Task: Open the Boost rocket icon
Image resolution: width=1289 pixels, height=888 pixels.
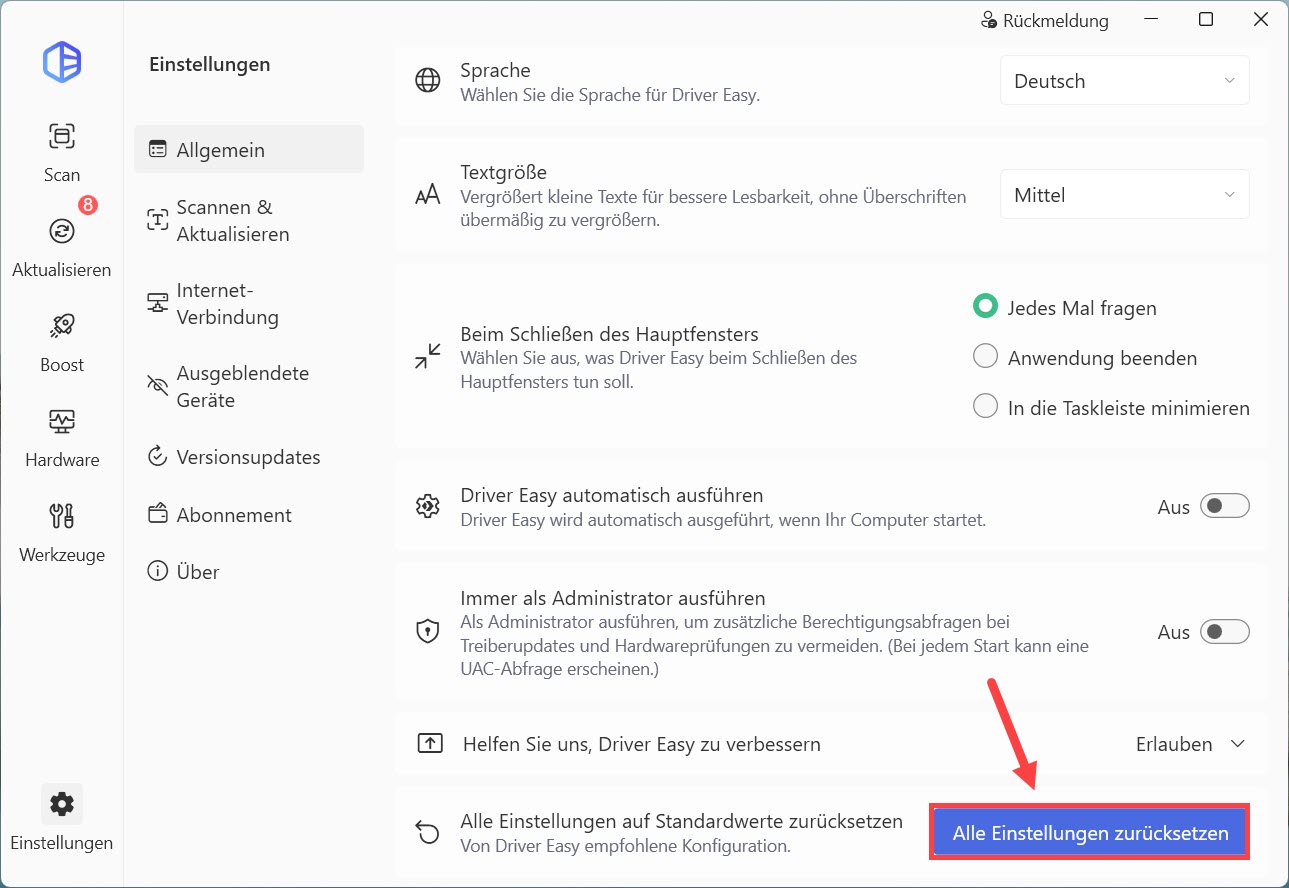Action: (62, 326)
